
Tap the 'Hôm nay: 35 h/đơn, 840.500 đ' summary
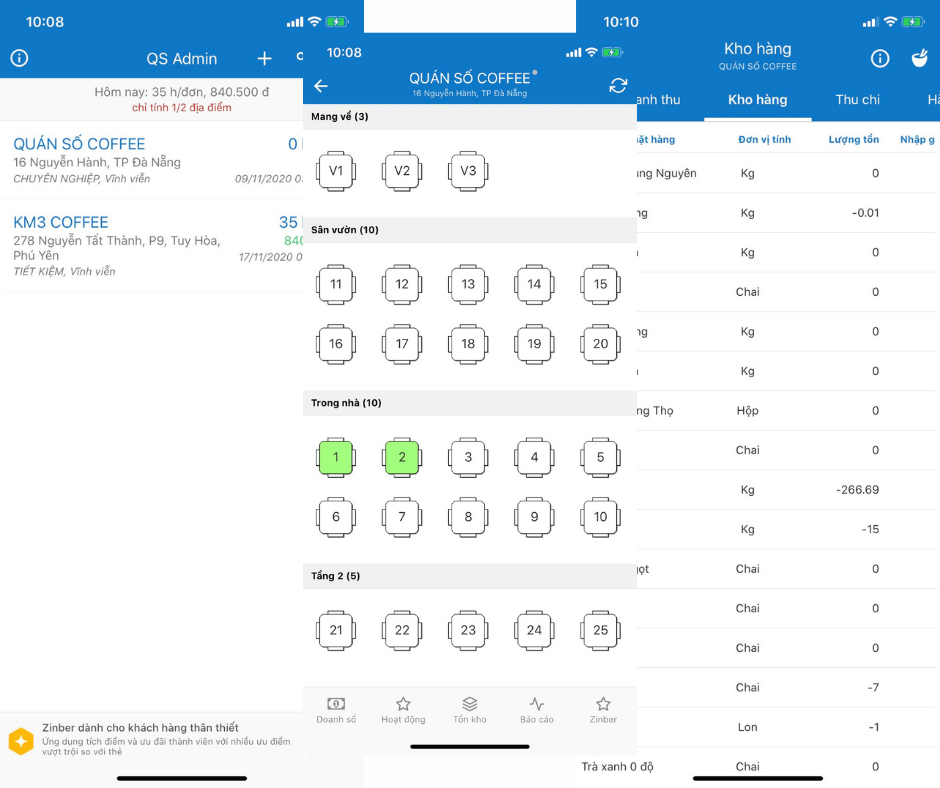tap(182, 92)
